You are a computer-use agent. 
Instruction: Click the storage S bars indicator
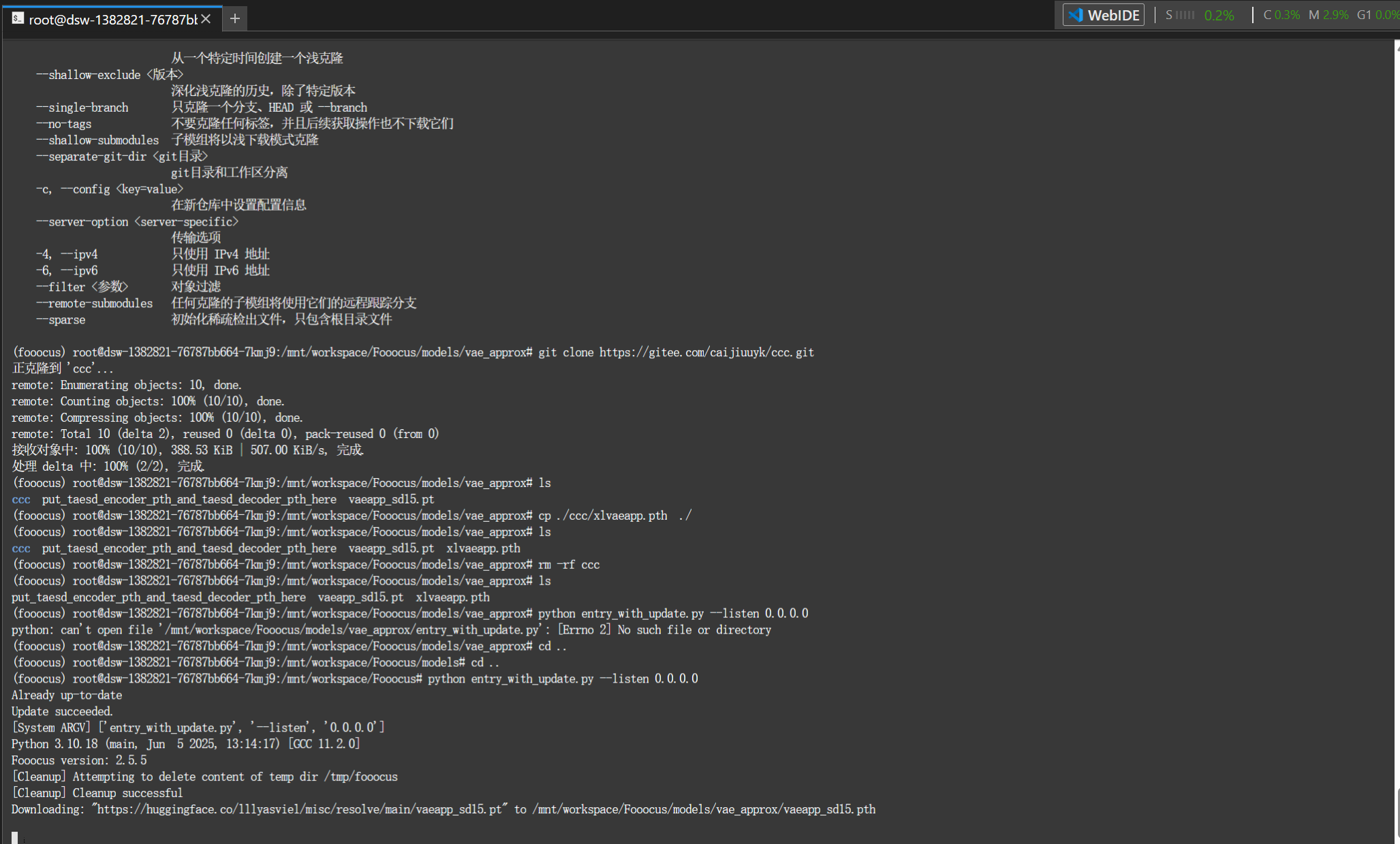click(1184, 15)
